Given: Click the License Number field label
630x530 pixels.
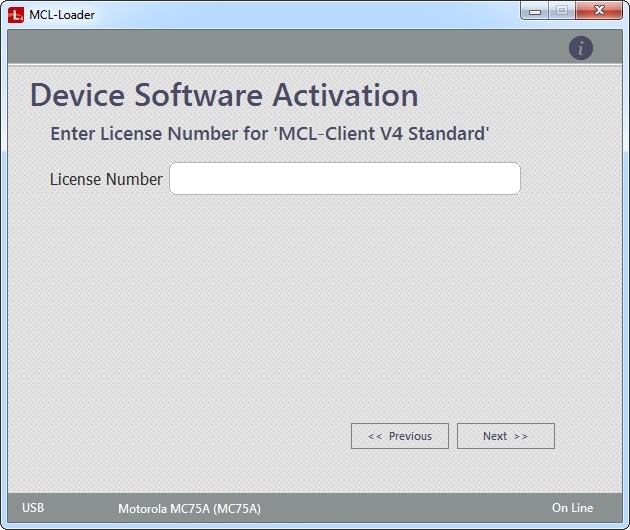Looking at the screenshot, I should [106, 180].
